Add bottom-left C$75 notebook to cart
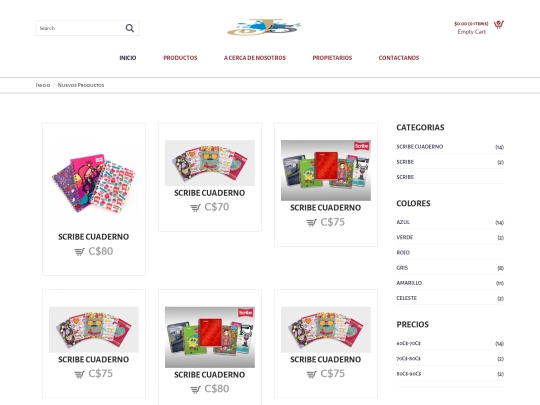Image resolution: width=540 pixels, height=405 pixels. pos(79,374)
